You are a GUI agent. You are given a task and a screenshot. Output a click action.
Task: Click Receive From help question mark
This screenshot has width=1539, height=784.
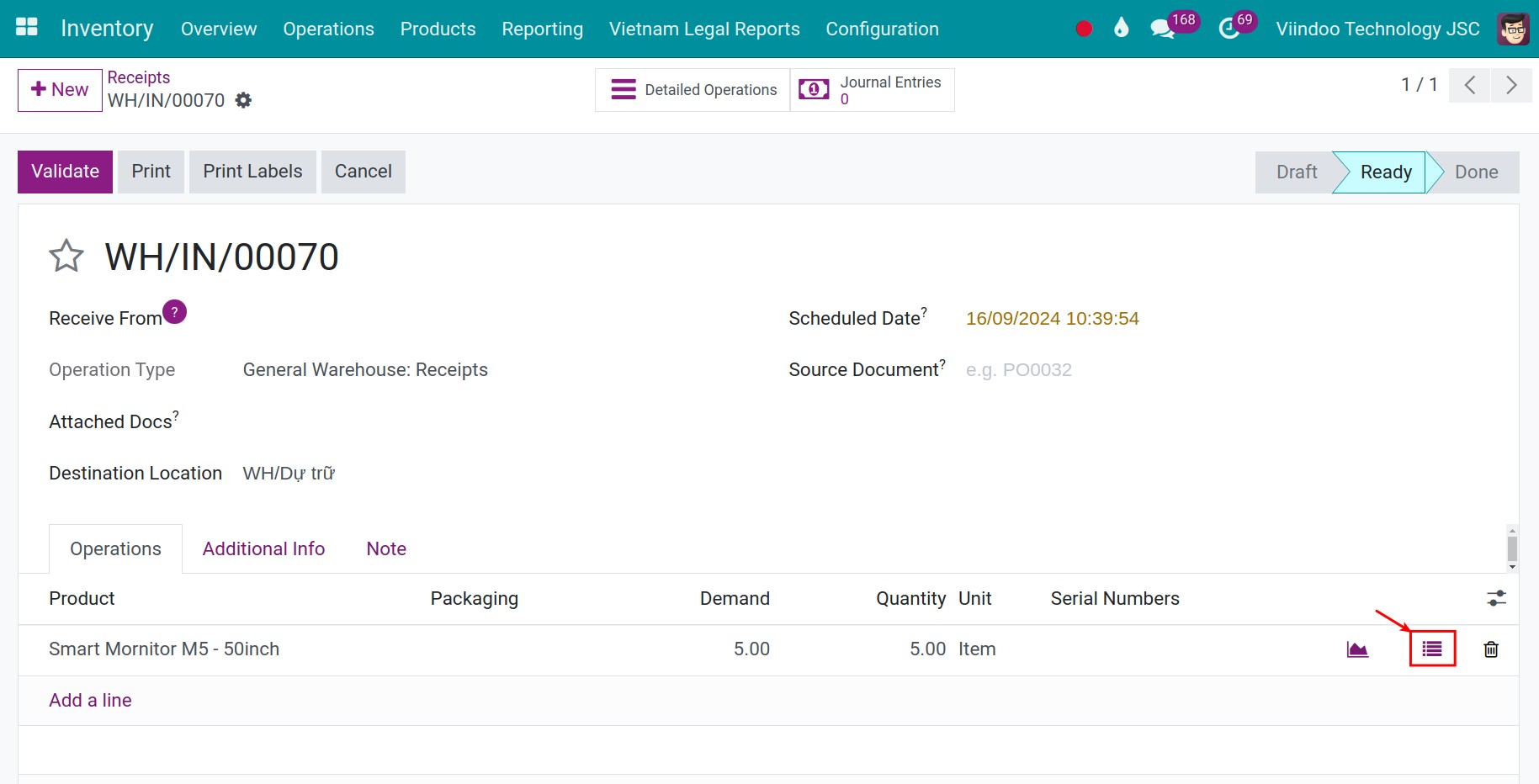(x=174, y=312)
